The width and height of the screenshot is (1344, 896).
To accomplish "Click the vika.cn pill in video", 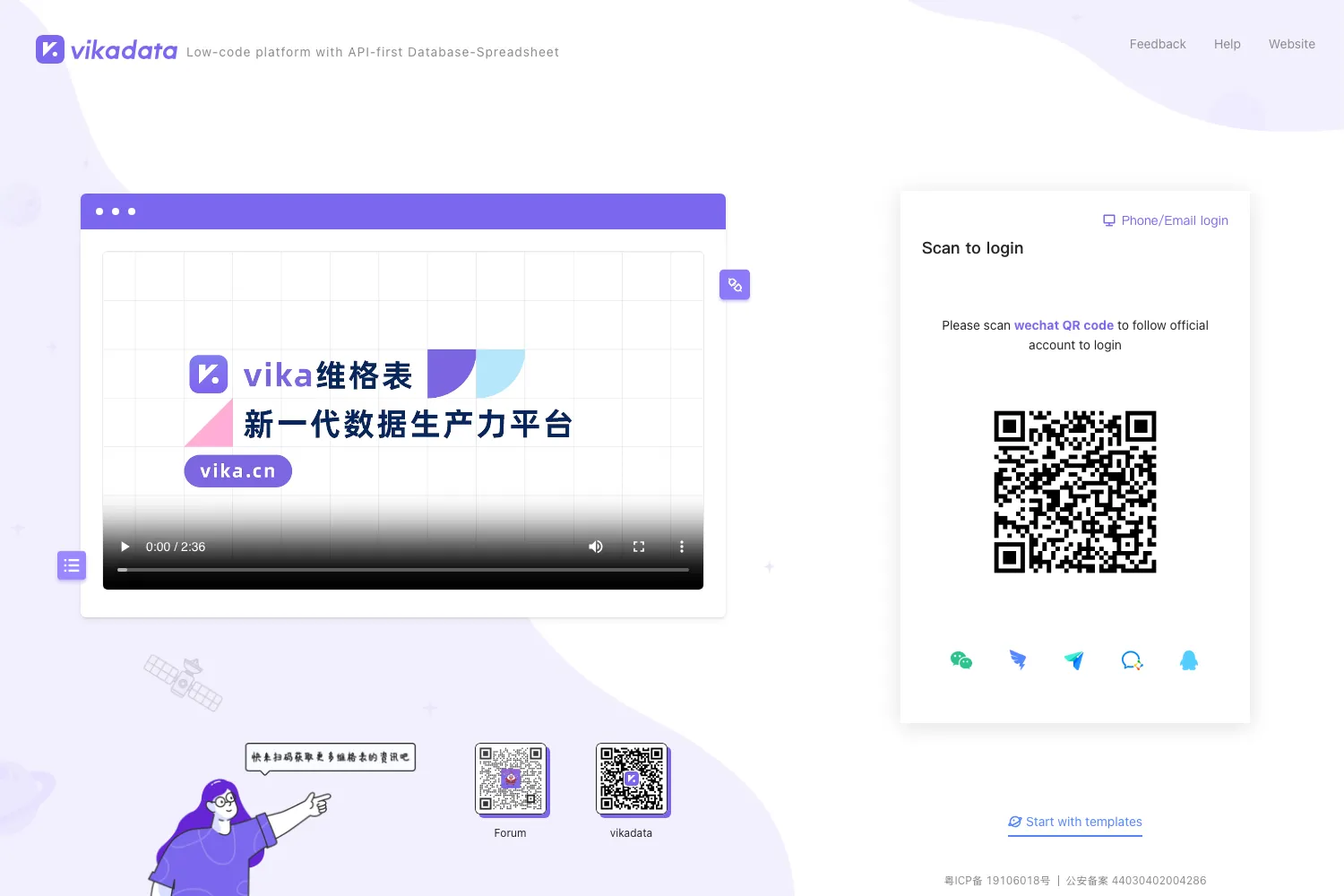I will [238, 471].
